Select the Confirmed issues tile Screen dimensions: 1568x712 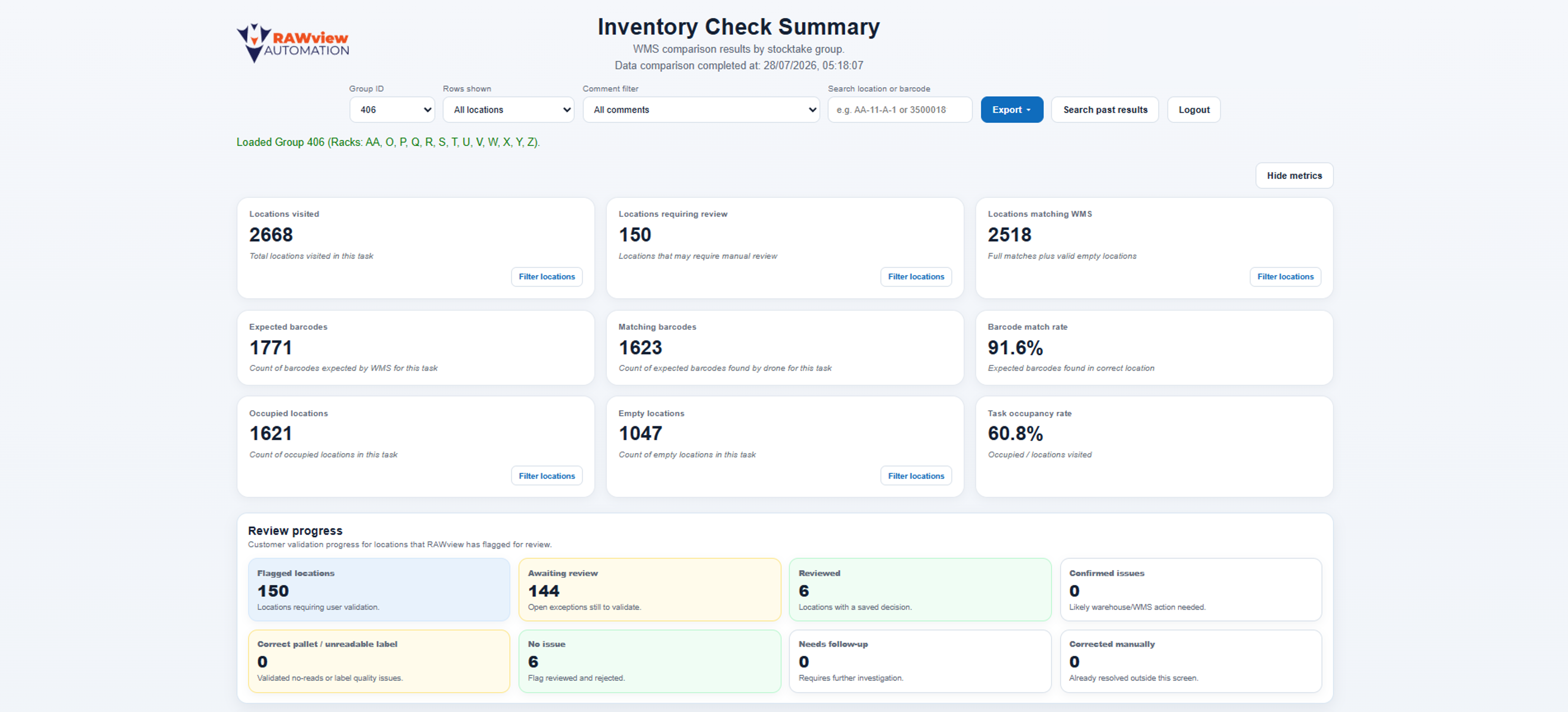click(1191, 589)
